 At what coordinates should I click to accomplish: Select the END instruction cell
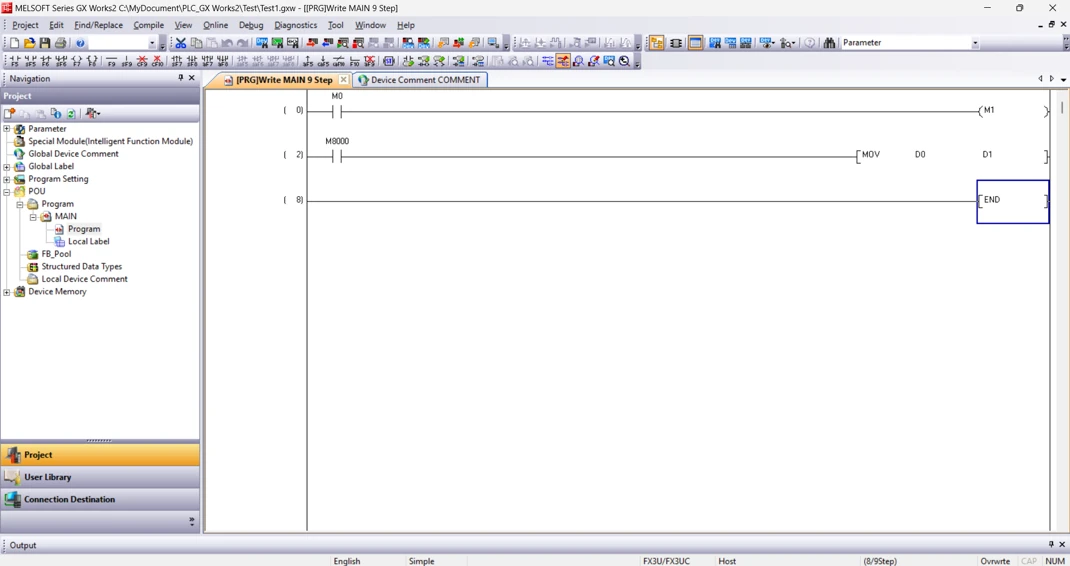click(x=1013, y=201)
